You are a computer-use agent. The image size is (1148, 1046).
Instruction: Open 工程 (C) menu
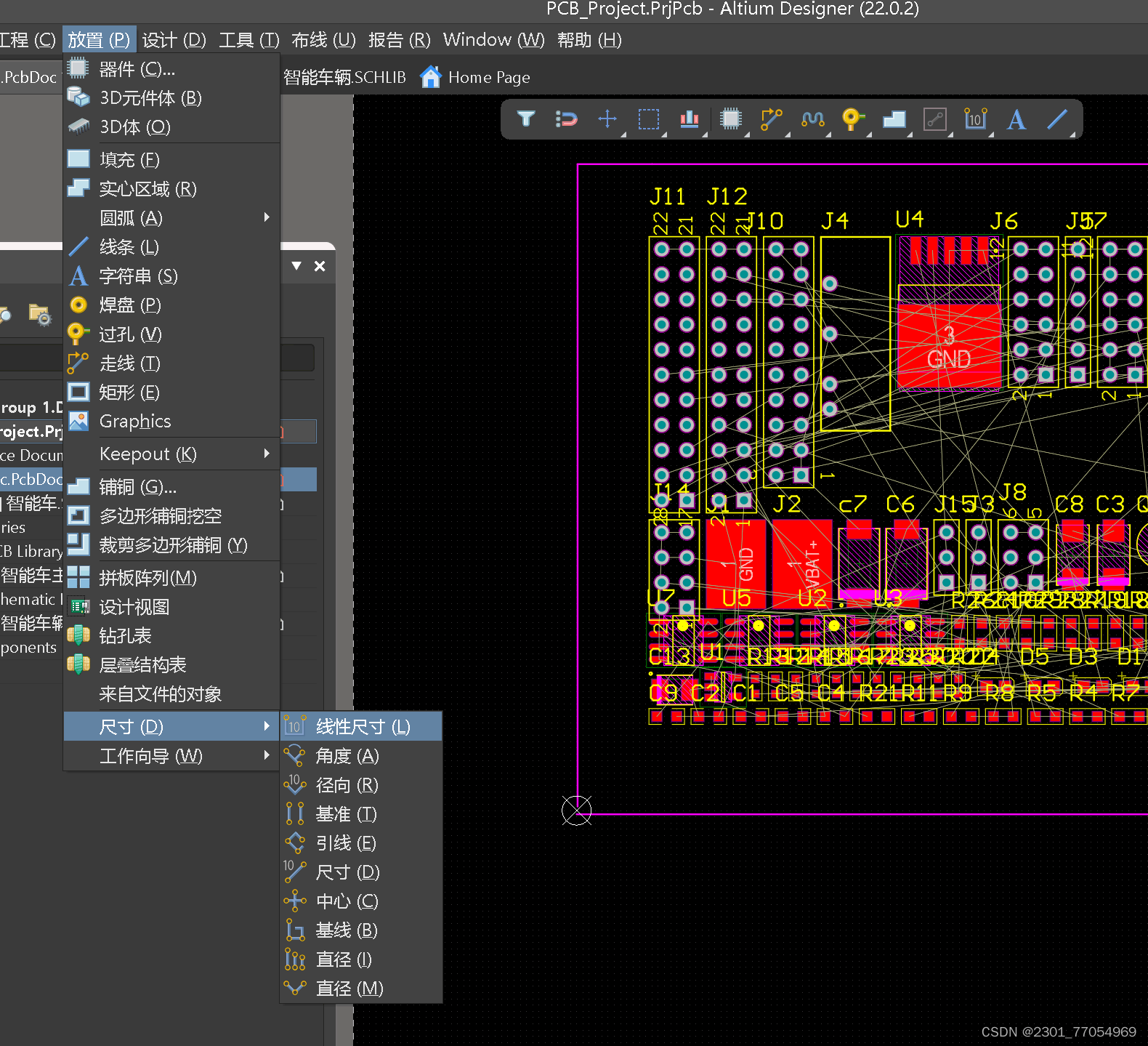coord(28,40)
